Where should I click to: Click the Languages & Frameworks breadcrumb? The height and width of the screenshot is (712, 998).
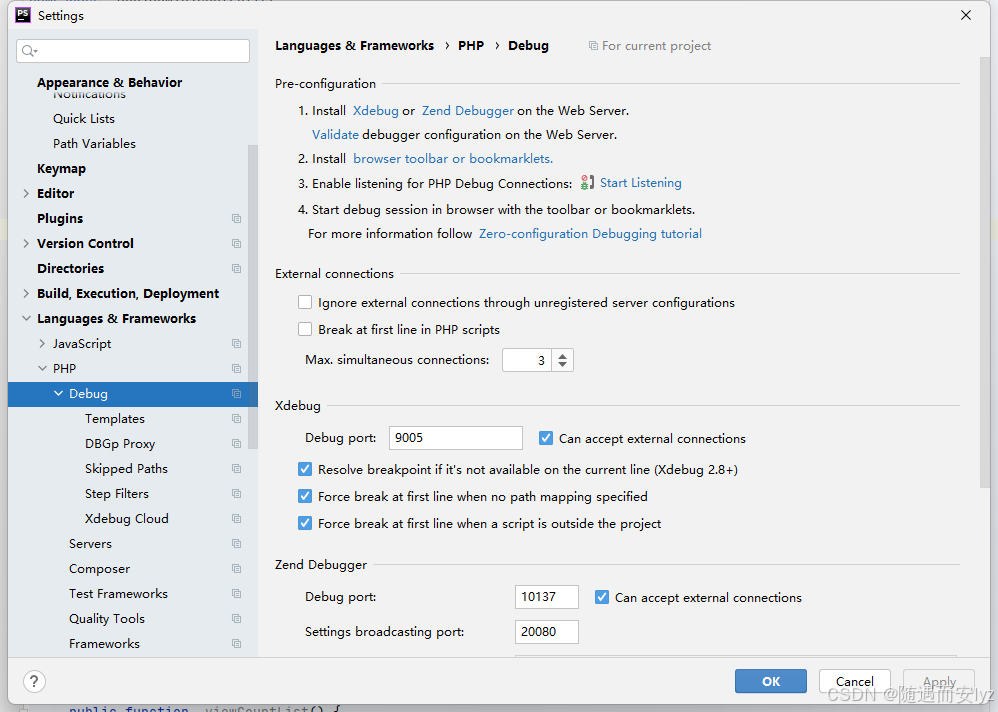[355, 46]
